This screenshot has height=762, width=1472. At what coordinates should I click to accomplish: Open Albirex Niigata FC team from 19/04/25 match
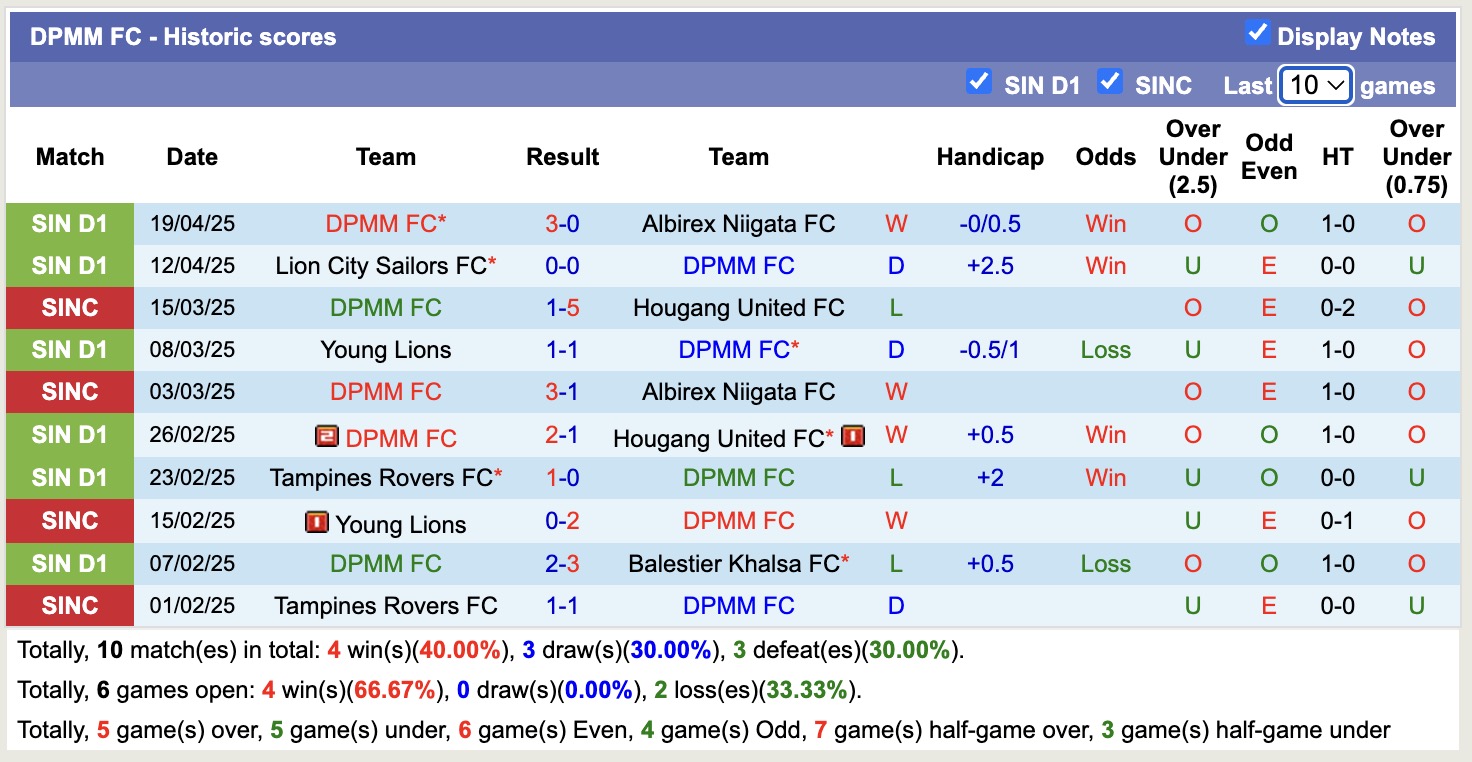click(x=738, y=224)
